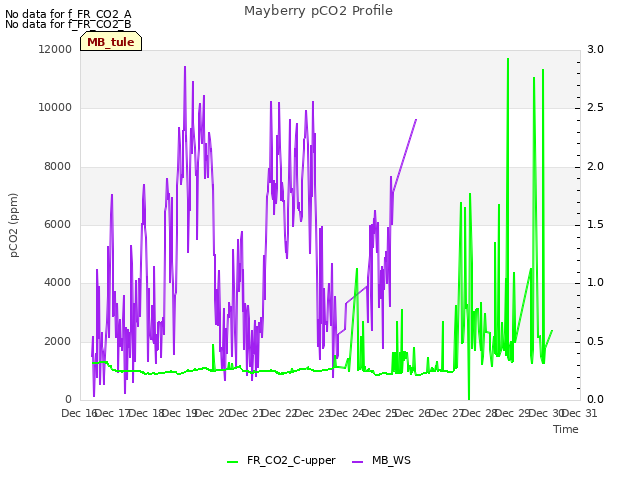Click the MB_tule label box

click(x=111, y=42)
